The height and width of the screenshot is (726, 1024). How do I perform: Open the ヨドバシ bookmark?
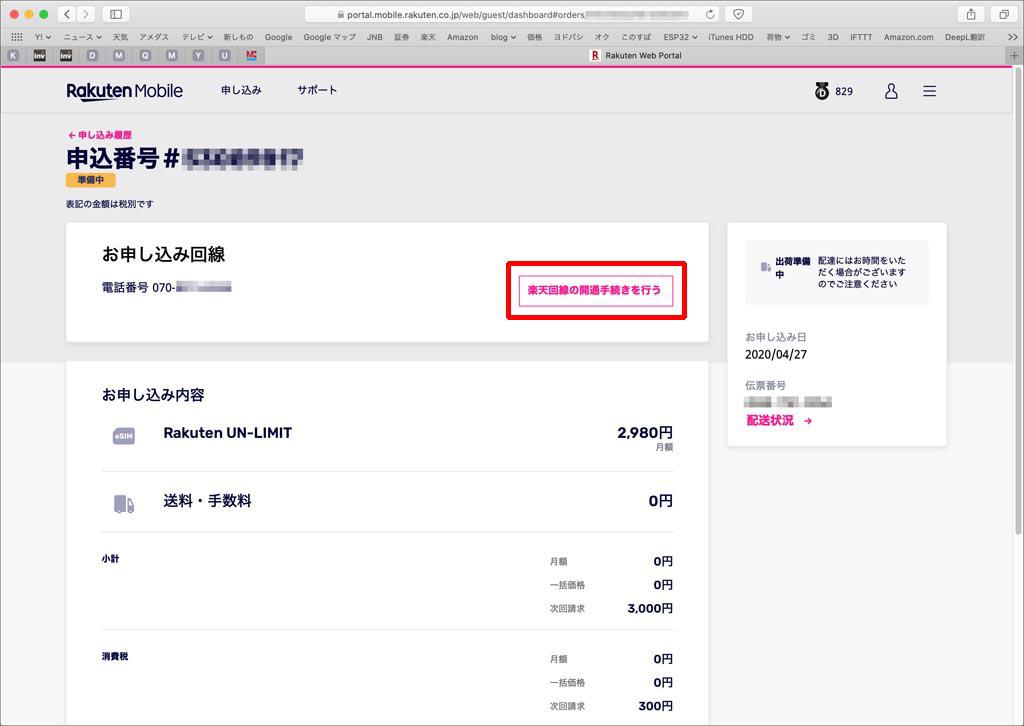[568, 37]
